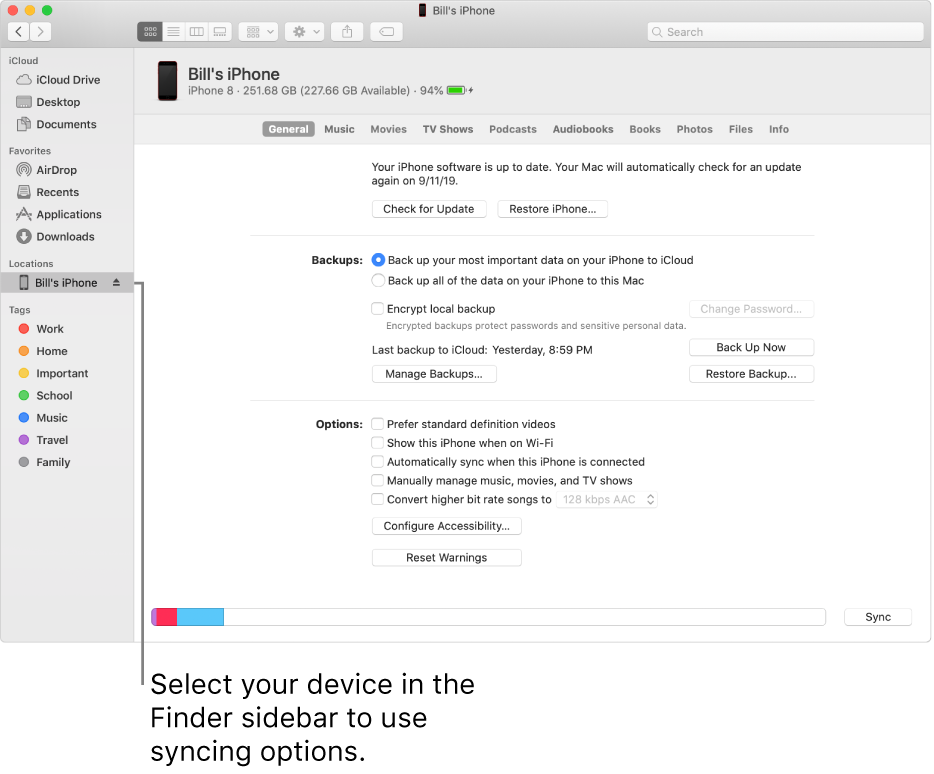Screen dimensions: 934x774
Task: Enable the Encrypt local backup checkbox
Action: tap(378, 309)
